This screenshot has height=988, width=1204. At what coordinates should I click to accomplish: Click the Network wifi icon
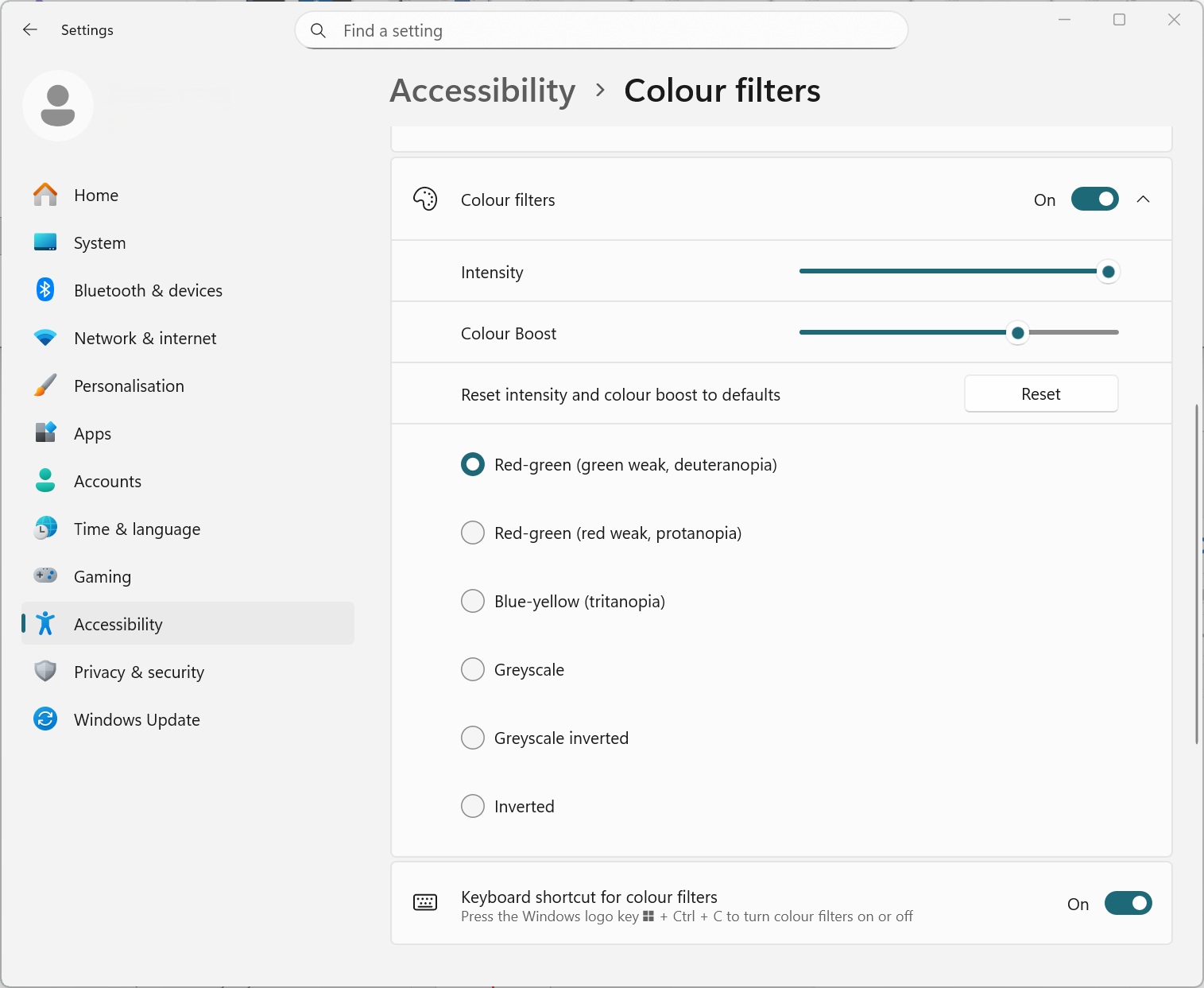tap(45, 338)
